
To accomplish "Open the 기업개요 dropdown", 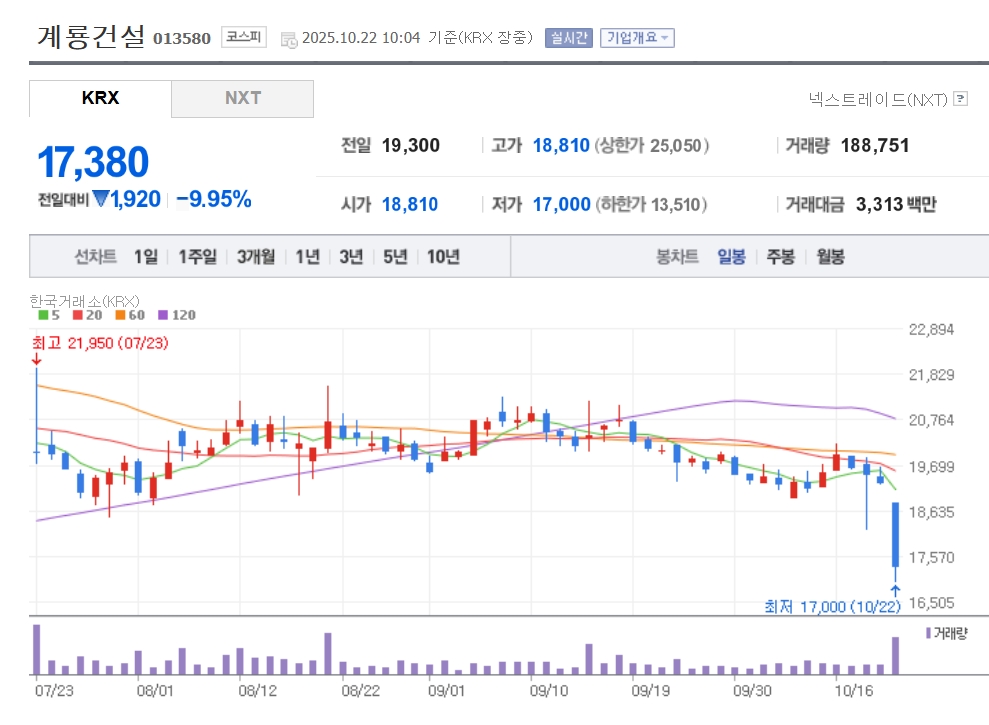I will [637, 38].
